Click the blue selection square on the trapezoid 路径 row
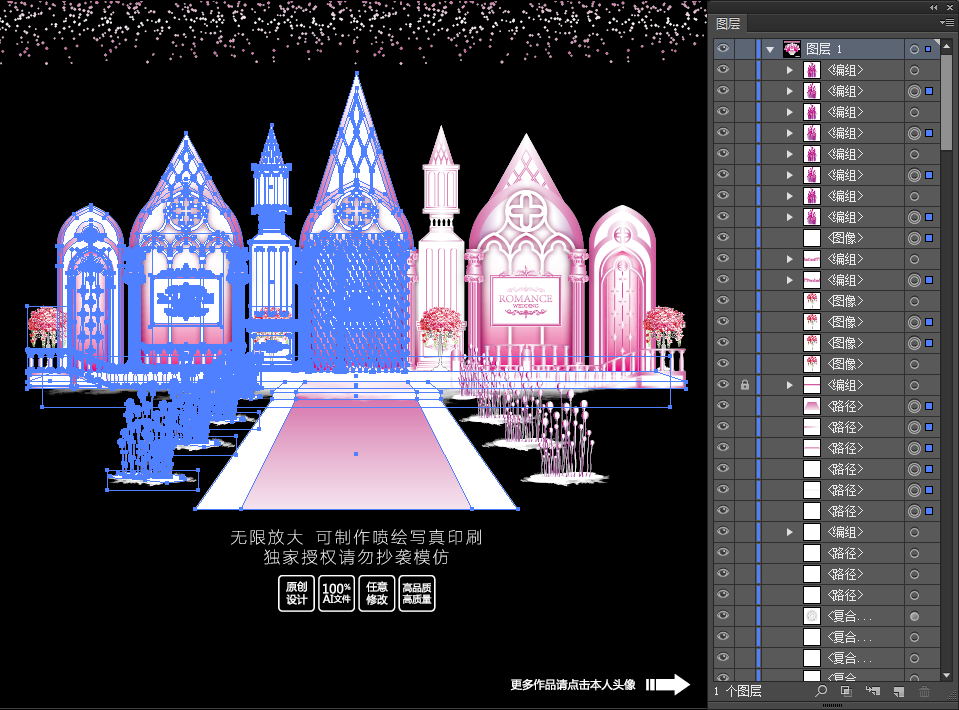 click(929, 406)
